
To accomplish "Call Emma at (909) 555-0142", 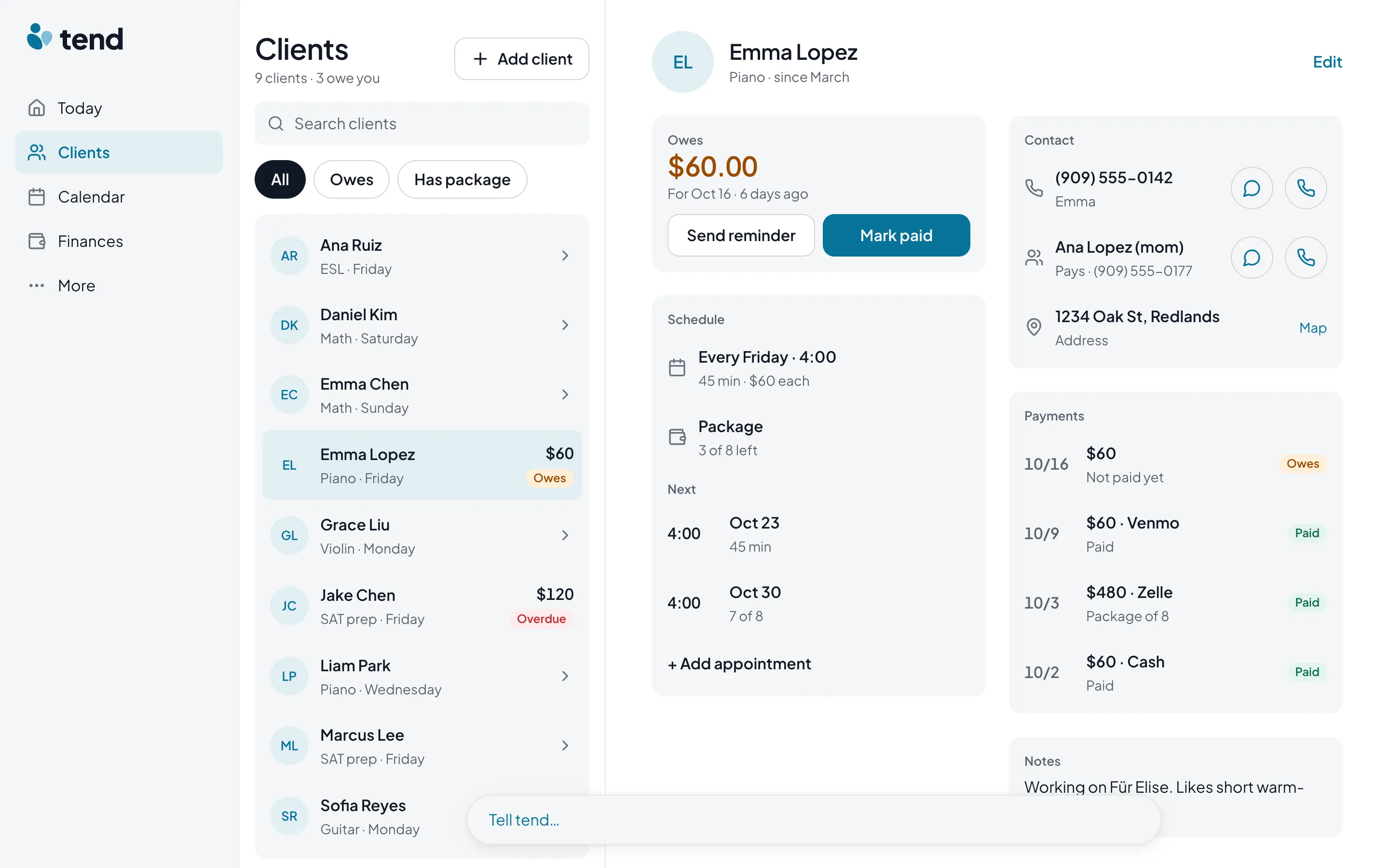I will click(1305, 188).
